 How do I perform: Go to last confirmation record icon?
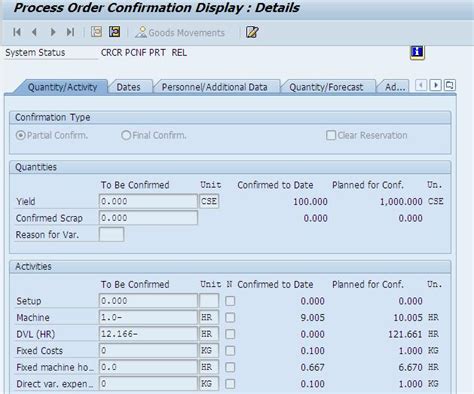[x=70, y=32]
